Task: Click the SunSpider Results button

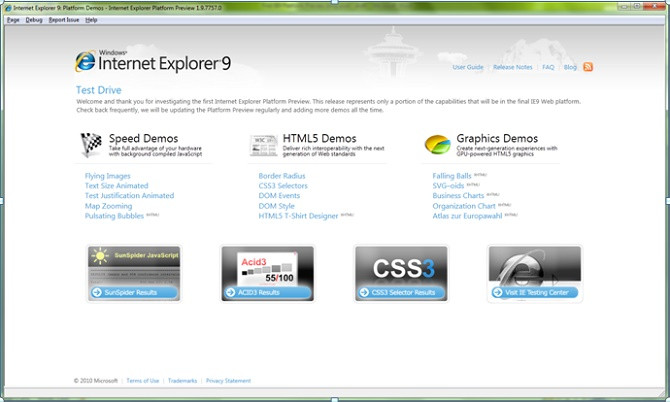Action: pos(134,292)
